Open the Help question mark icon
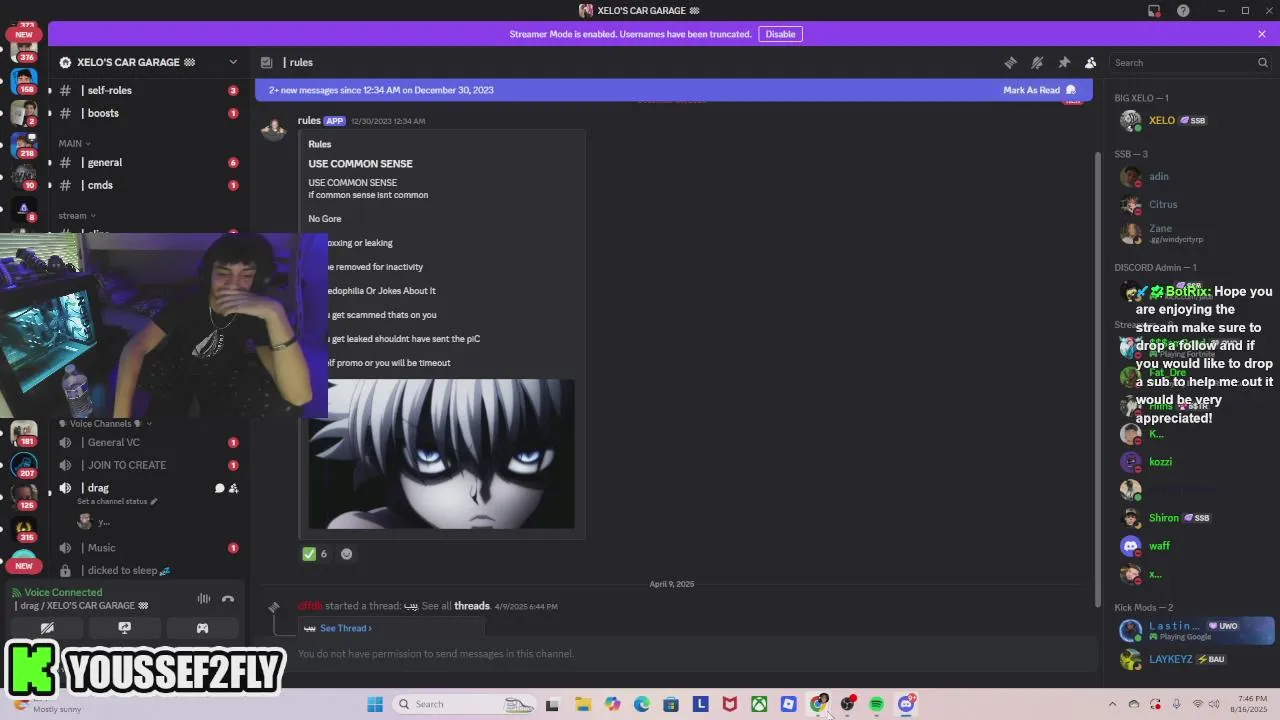 [x=1183, y=11]
